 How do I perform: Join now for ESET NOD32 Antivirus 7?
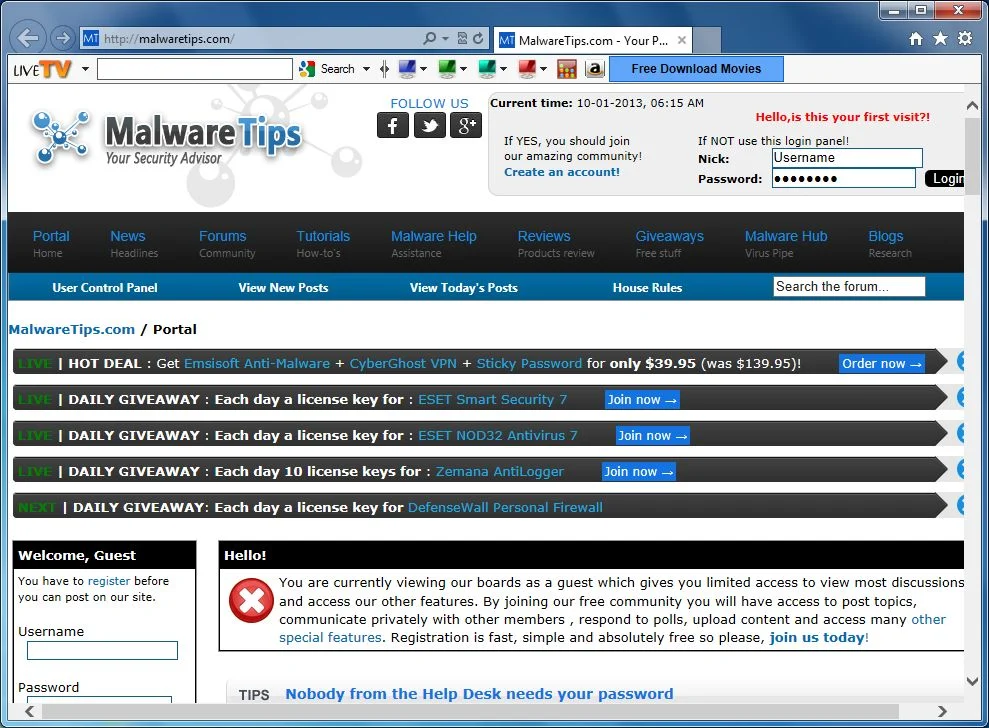click(x=652, y=435)
